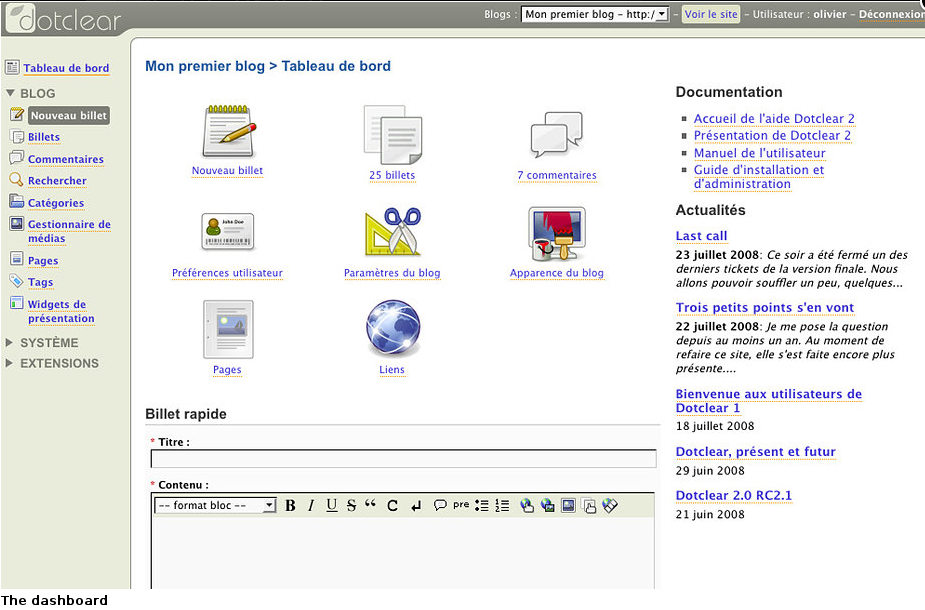The width and height of the screenshot is (925, 610).
Task: Click the Préférences utilisateur ID card icon
Action: pyautogui.click(x=228, y=232)
